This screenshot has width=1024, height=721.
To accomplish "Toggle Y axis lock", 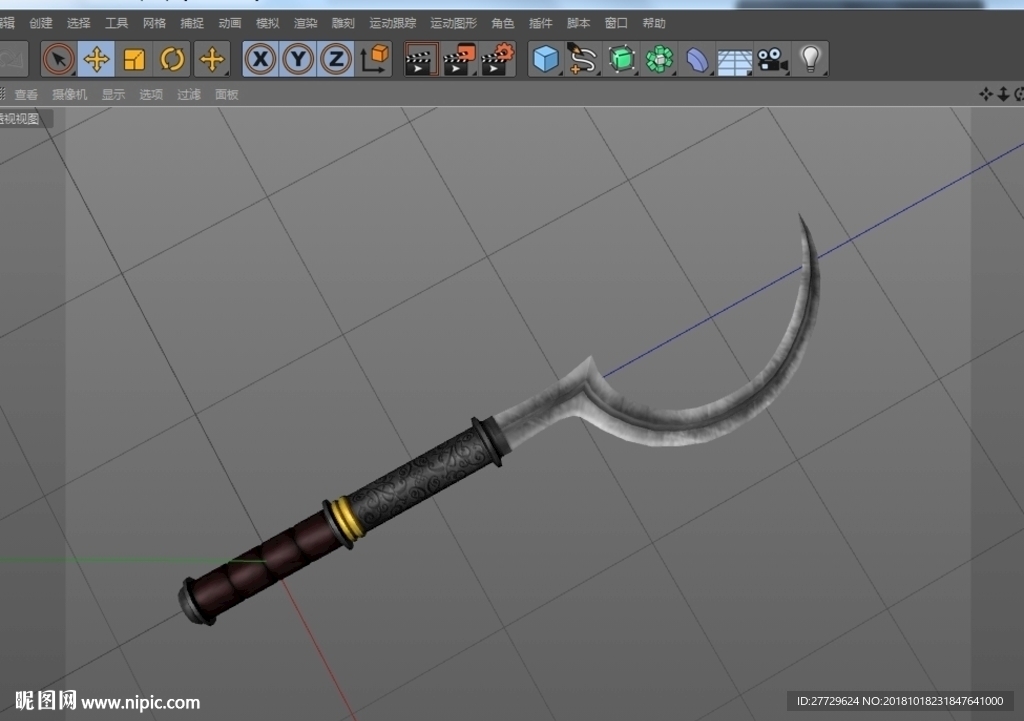I will (298, 59).
